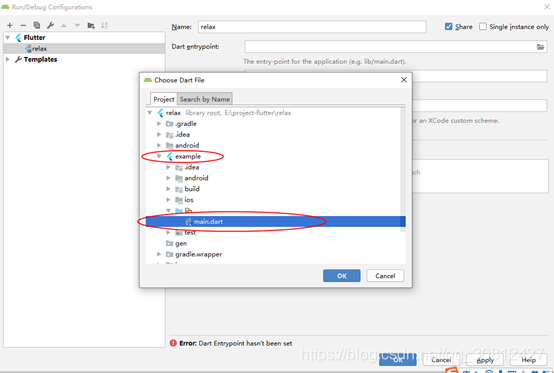This screenshot has width=554, height=373.
Task: Click the vertical scrollbar of file tree
Action: pyautogui.click(x=403, y=170)
